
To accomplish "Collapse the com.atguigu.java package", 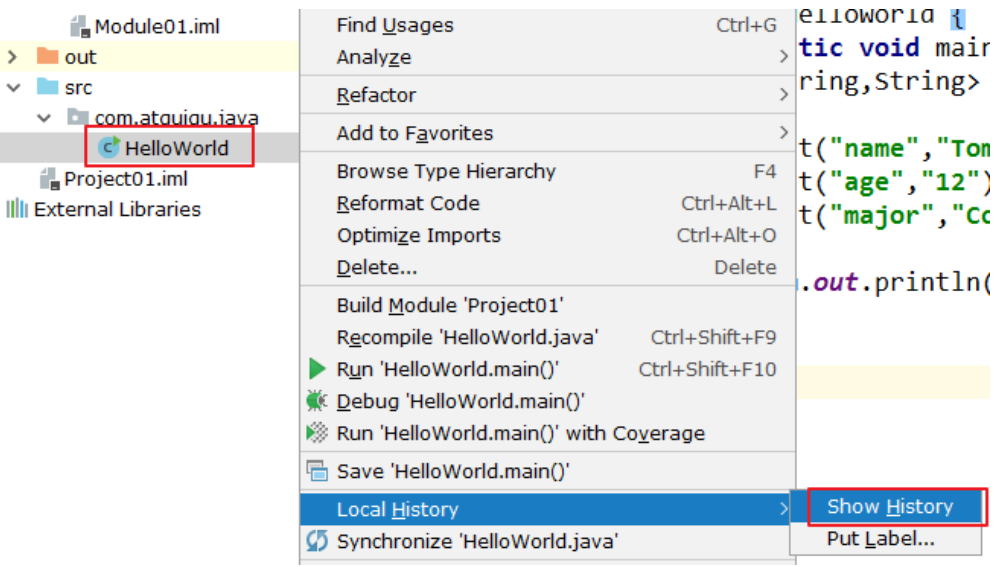I will point(44,117).
